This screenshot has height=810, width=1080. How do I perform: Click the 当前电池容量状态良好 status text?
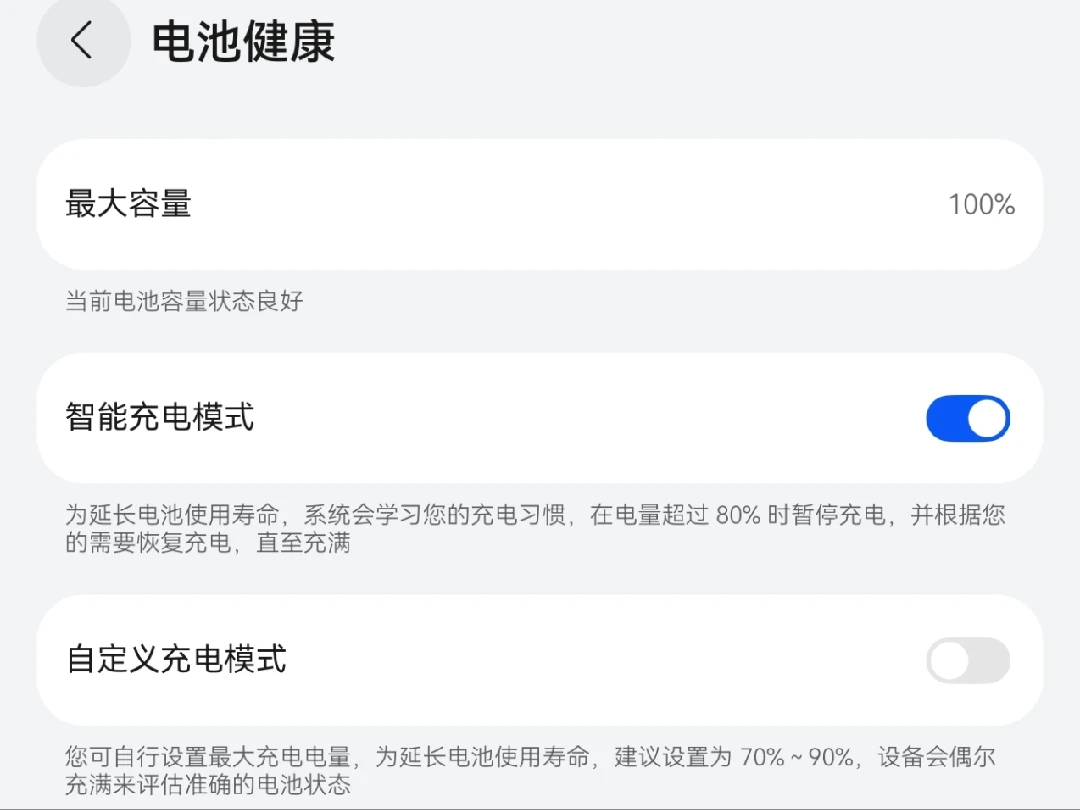(x=184, y=301)
